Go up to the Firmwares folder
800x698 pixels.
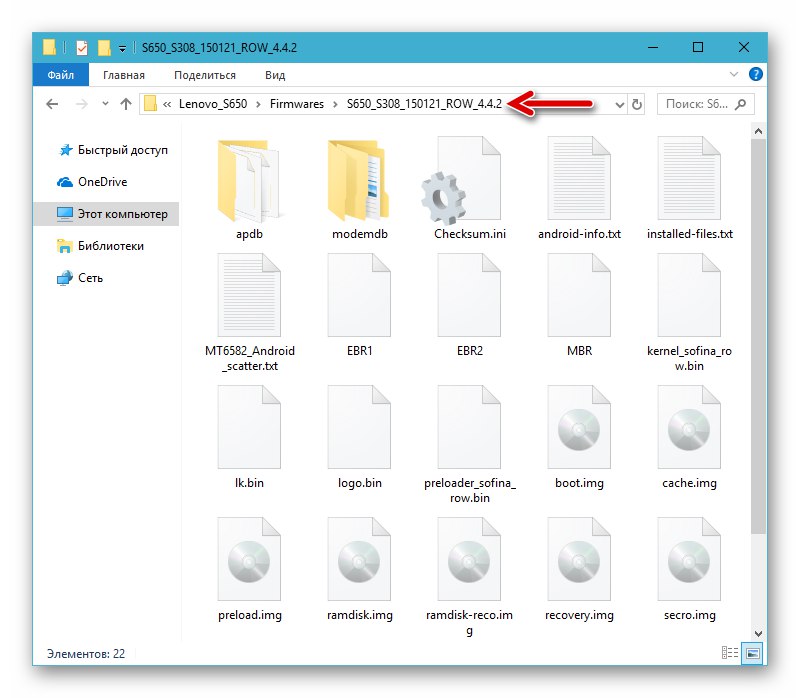[125, 104]
